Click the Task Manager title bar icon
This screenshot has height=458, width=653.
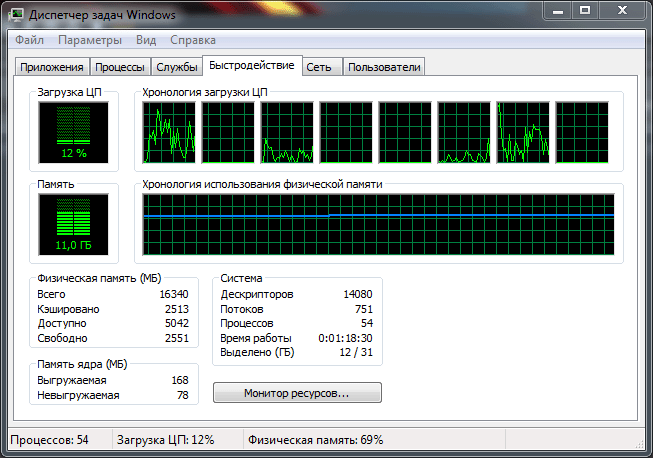(x=16, y=15)
